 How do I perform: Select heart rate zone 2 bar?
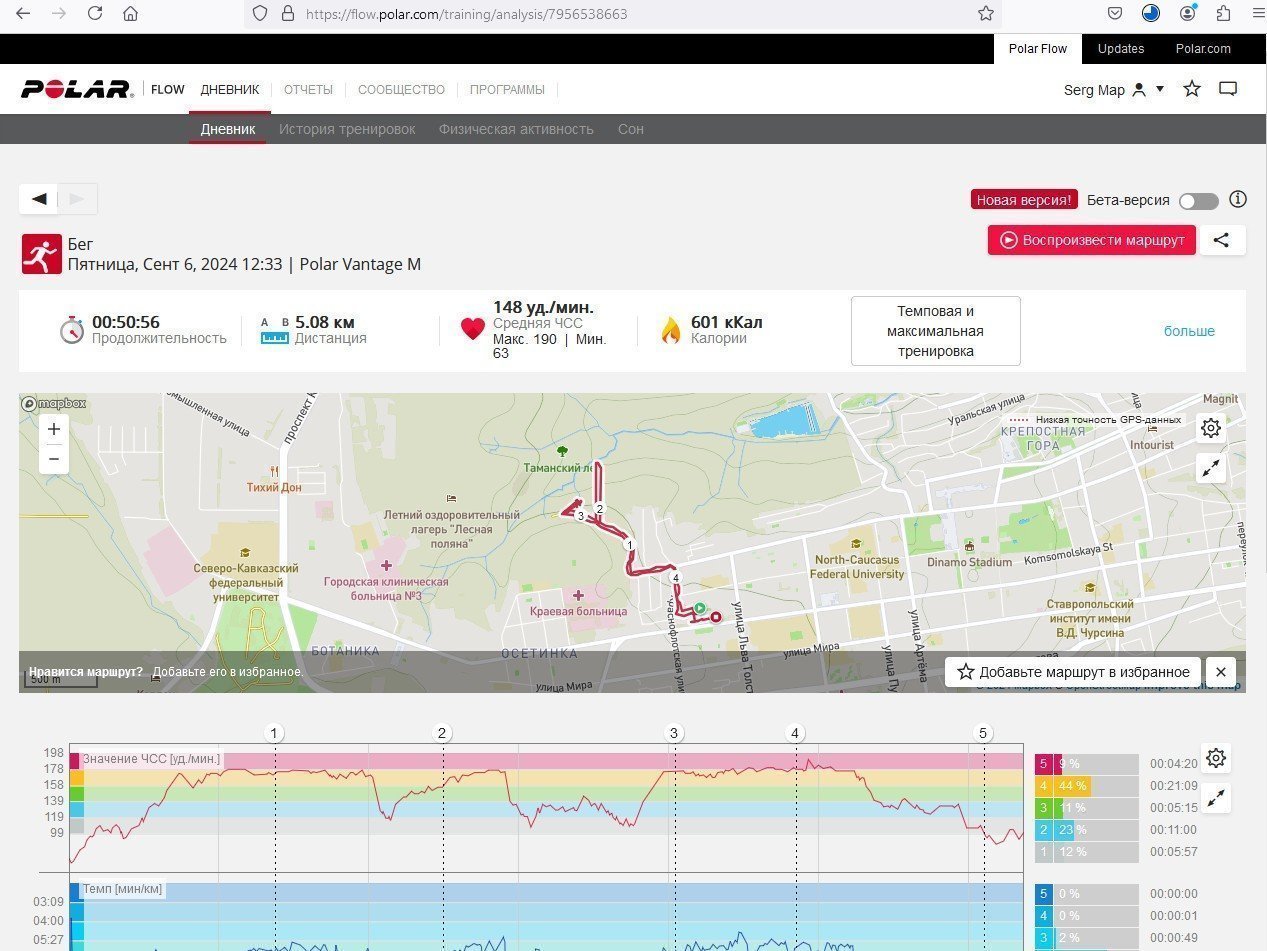tap(1086, 830)
